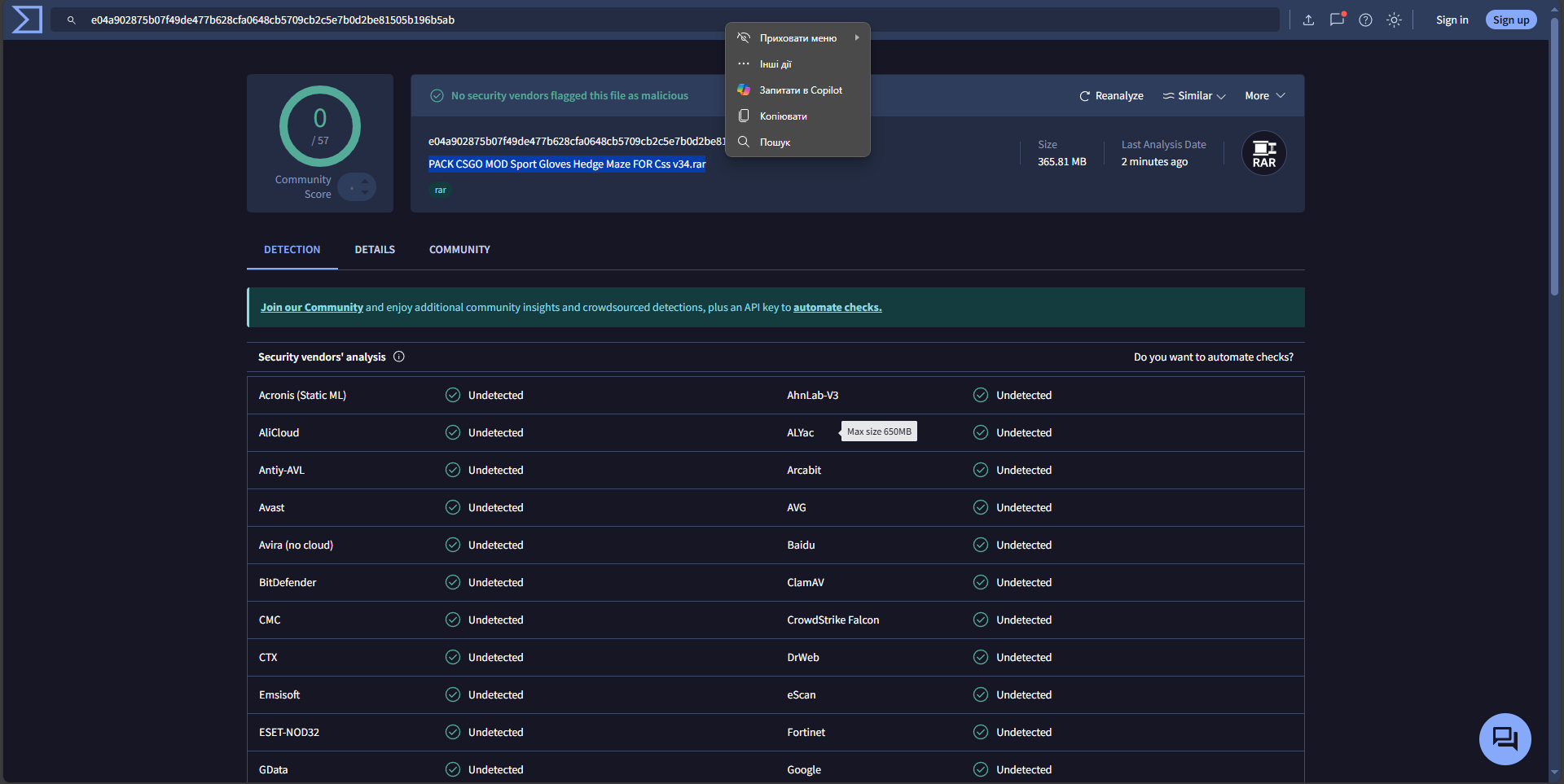This screenshot has height=784, width=1564.
Task: Toggle the light/dark theme sun icon
Action: coord(1394,20)
